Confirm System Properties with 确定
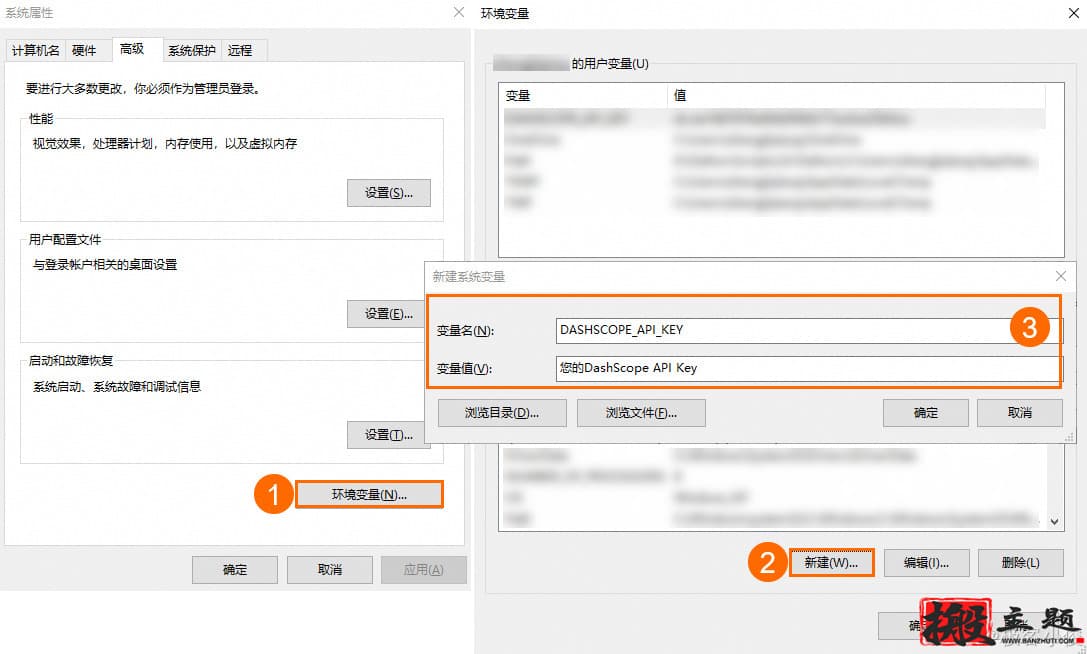Screen dimensions: 1087x654 pyautogui.click(x=234, y=569)
